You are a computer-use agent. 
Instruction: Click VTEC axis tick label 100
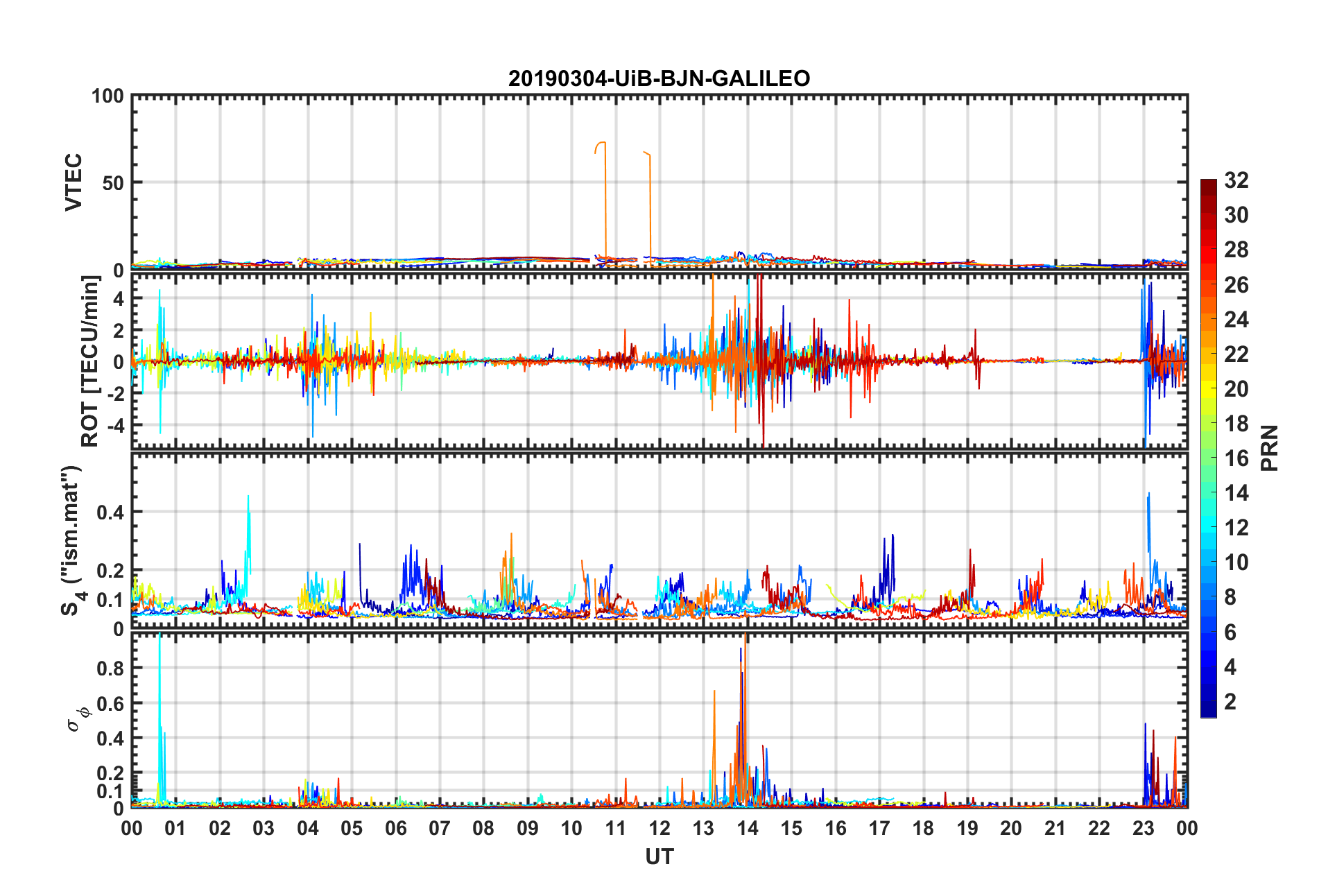107,96
